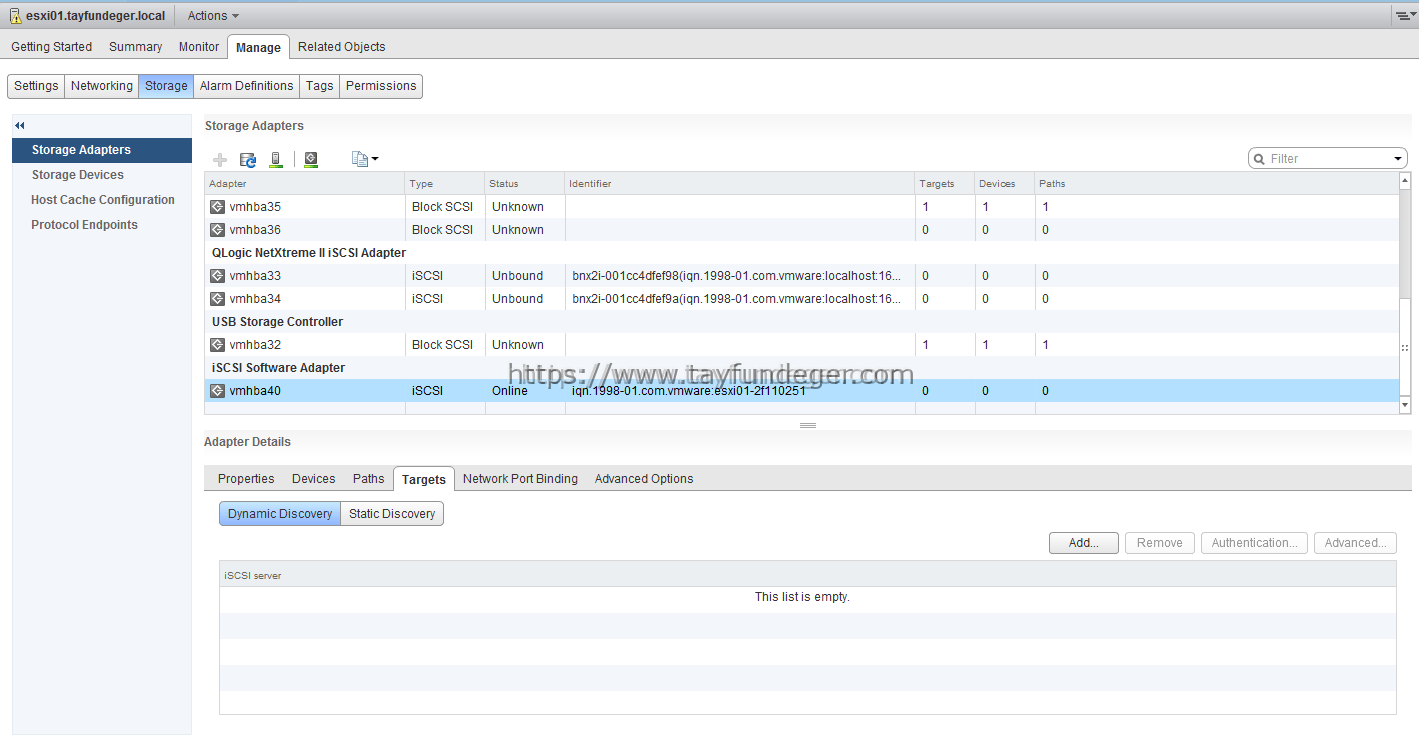Open the Permissions sub-tab
The height and width of the screenshot is (748, 1419).
coord(381,86)
